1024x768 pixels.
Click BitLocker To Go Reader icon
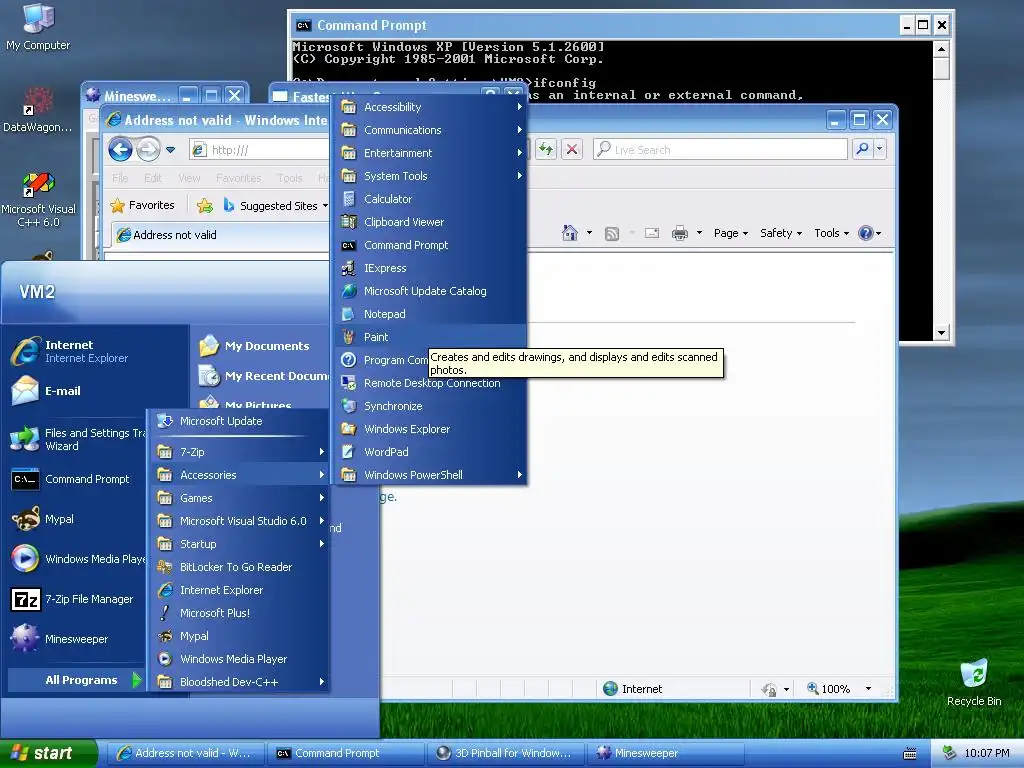165,567
